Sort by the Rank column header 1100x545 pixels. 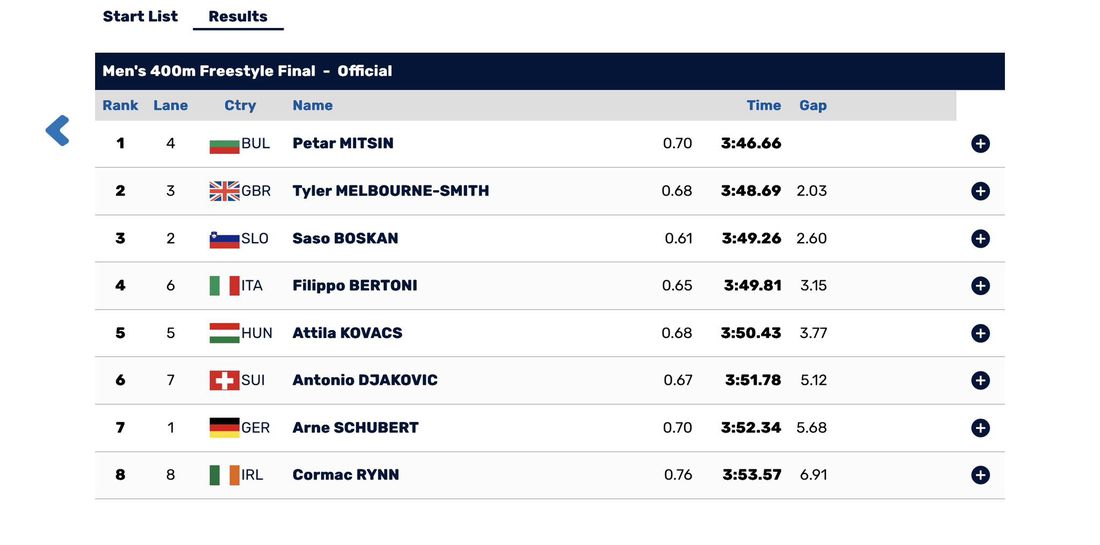pos(120,105)
